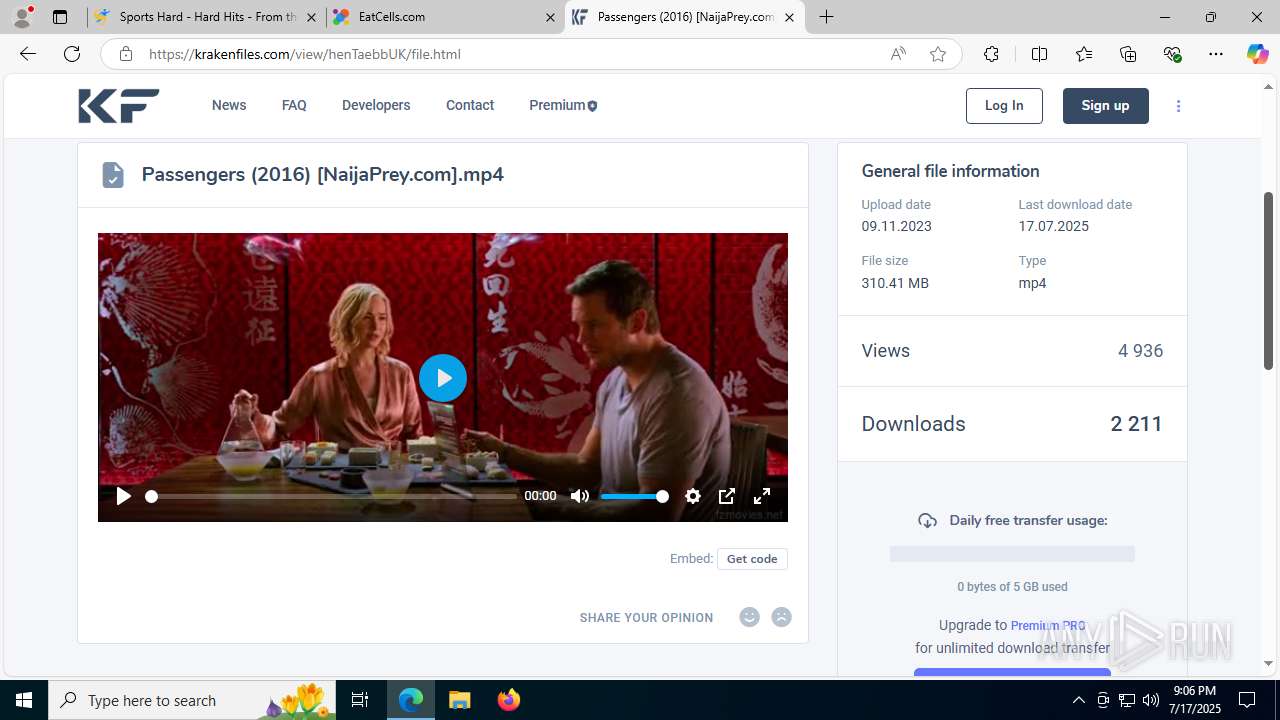This screenshot has height=720, width=1280.
Task: Toggle fullscreen video mode
Action: point(762,496)
